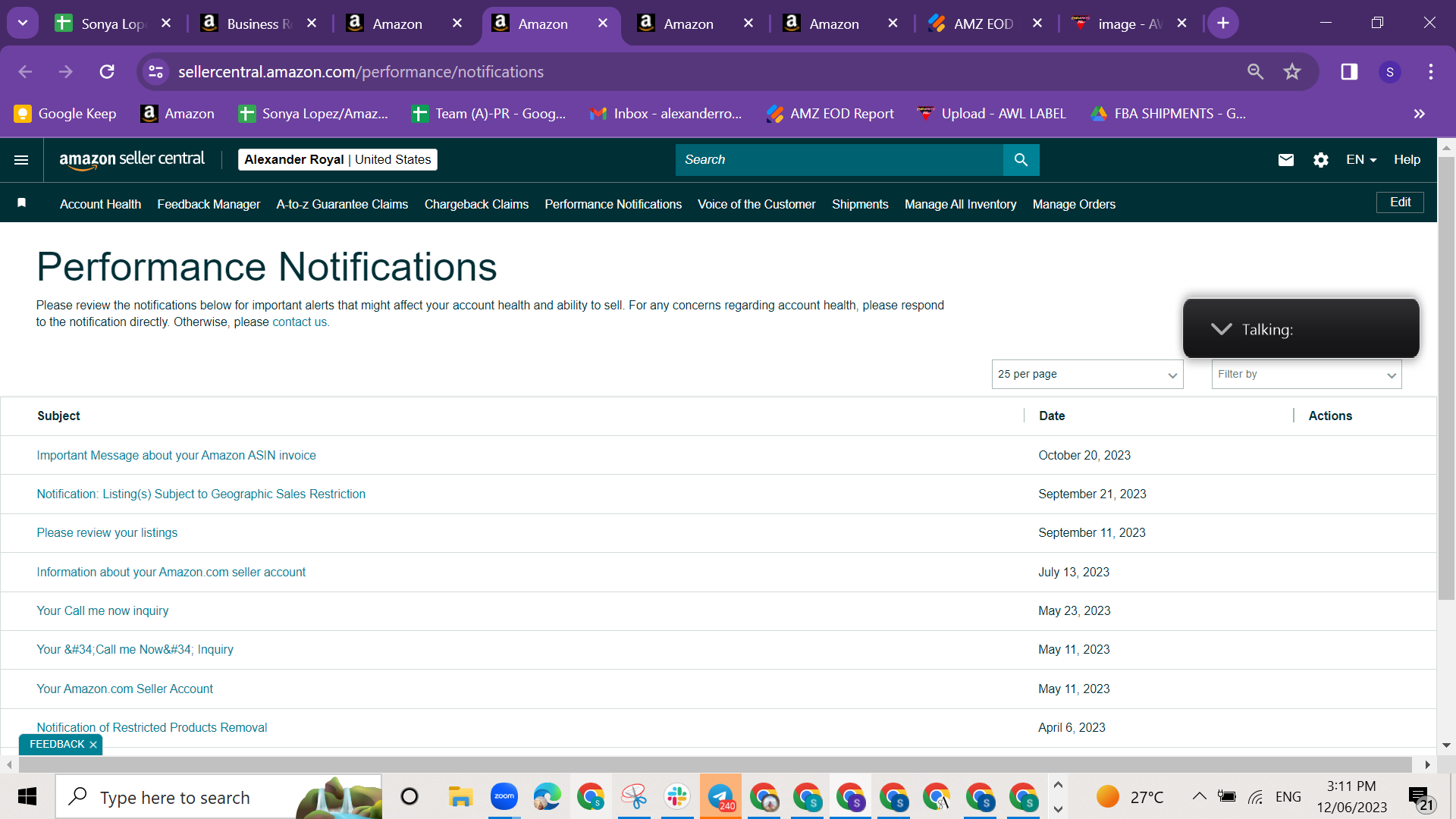This screenshot has width=1456, height=819.
Task: Open Slack from the taskbar
Action: coord(677,796)
